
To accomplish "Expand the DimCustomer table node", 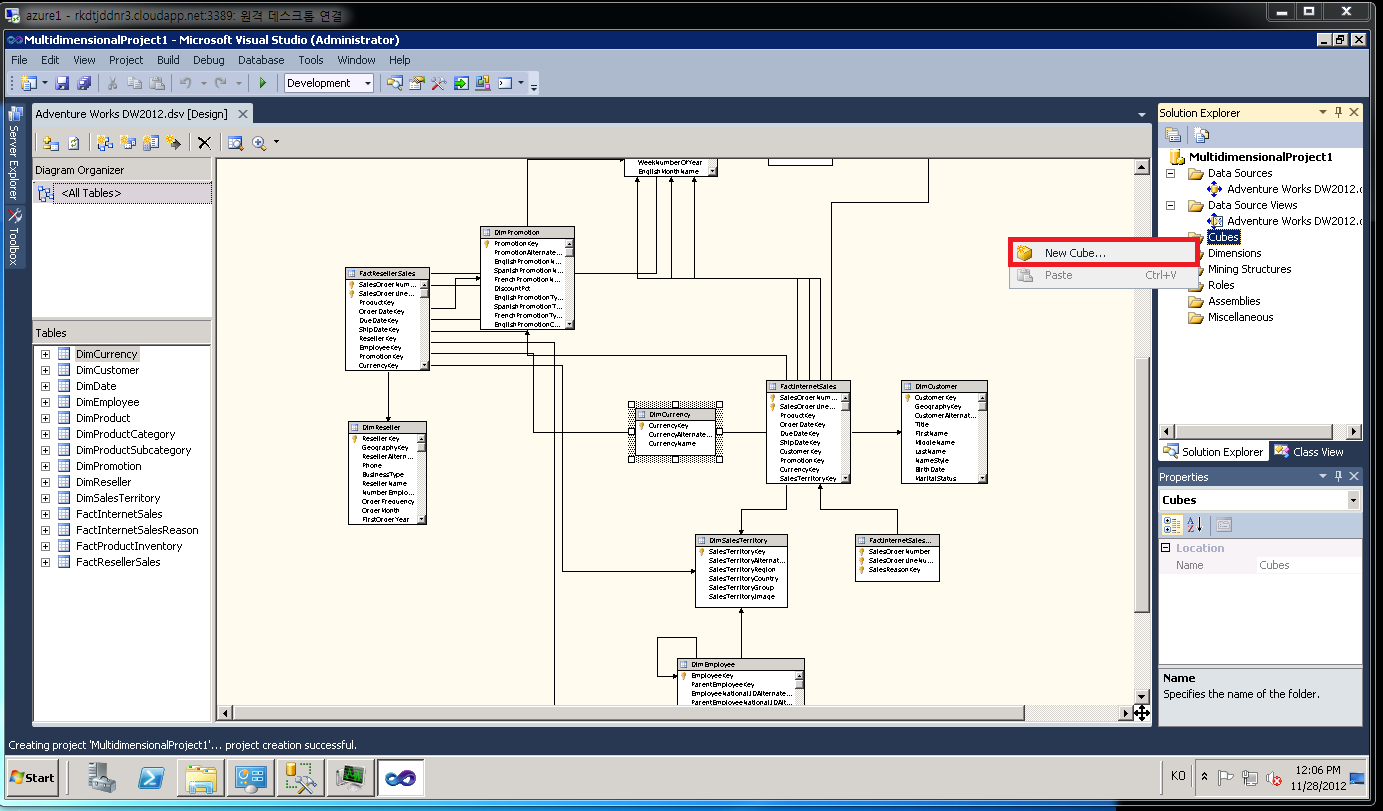I will [45, 370].
